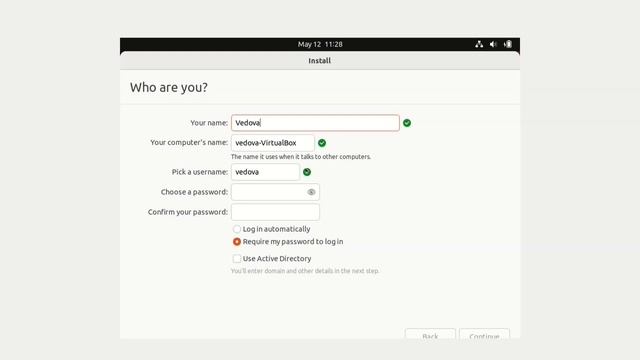Screen dimensions: 640x360
Task: Toggle the show-password eye icon
Action: (x=311, y=192)
